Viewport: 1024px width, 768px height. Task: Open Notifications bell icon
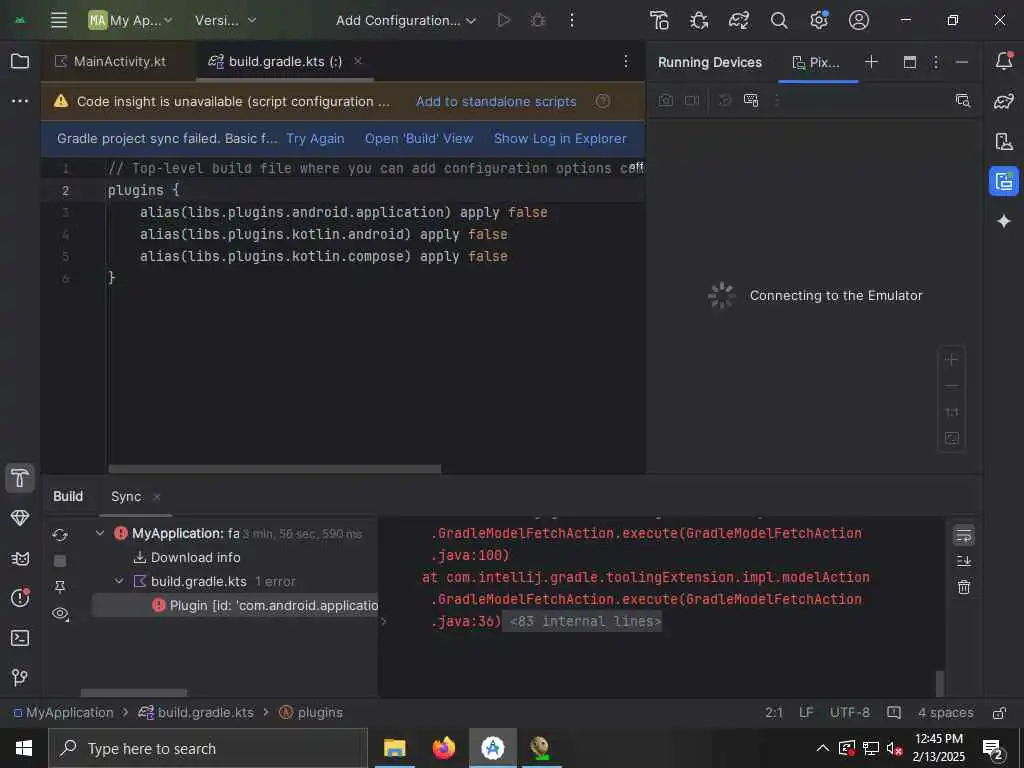(x=1004, y=61)
